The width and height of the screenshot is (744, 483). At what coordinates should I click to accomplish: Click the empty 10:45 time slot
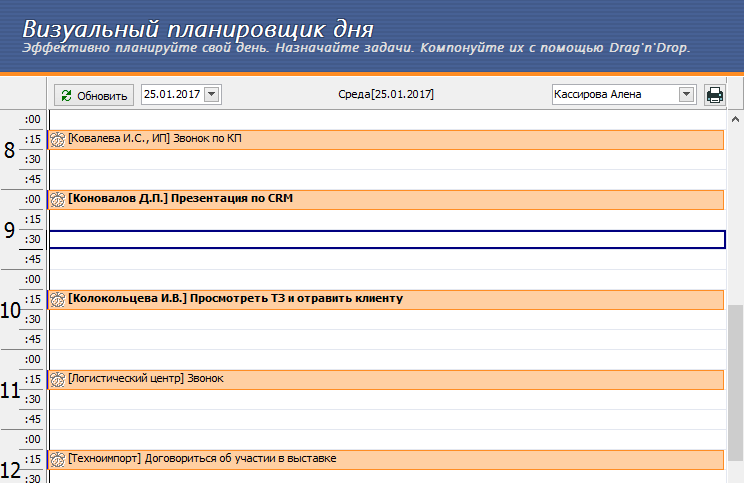(x=386, y=339)
